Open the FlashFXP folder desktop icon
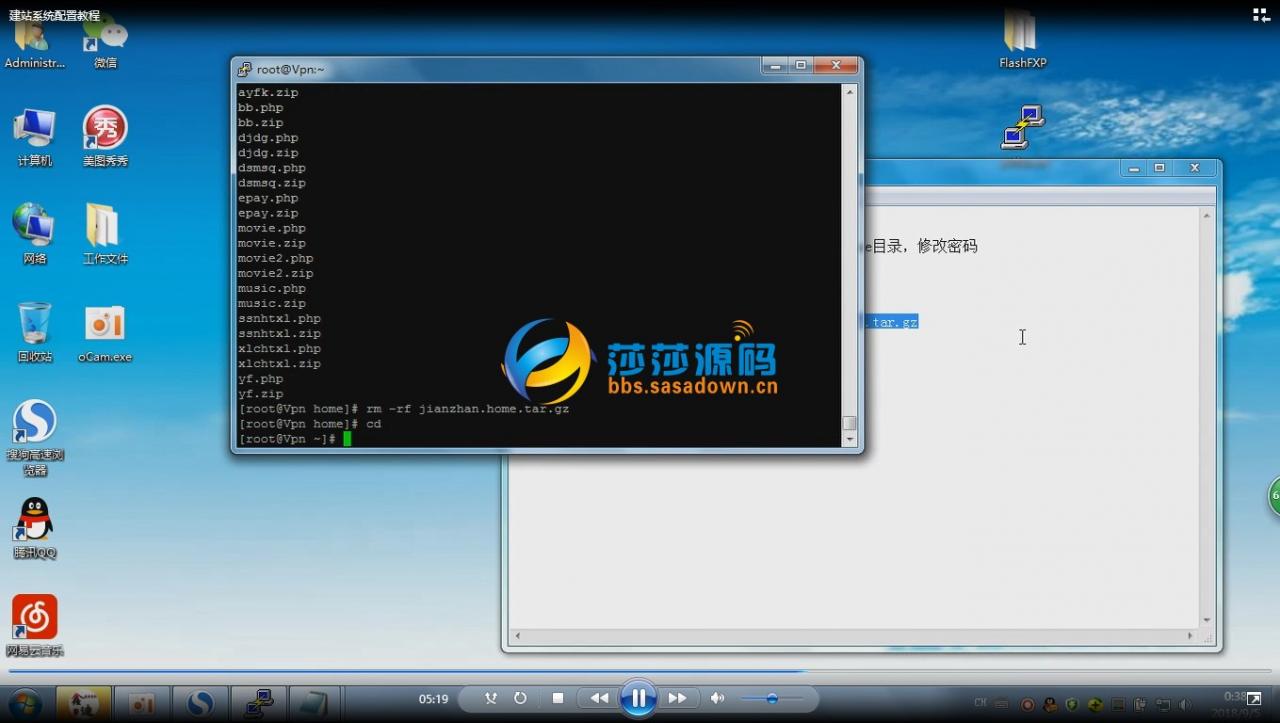Image resolution: width=1280 pixels, height=723 pixels. (1022, 38)
